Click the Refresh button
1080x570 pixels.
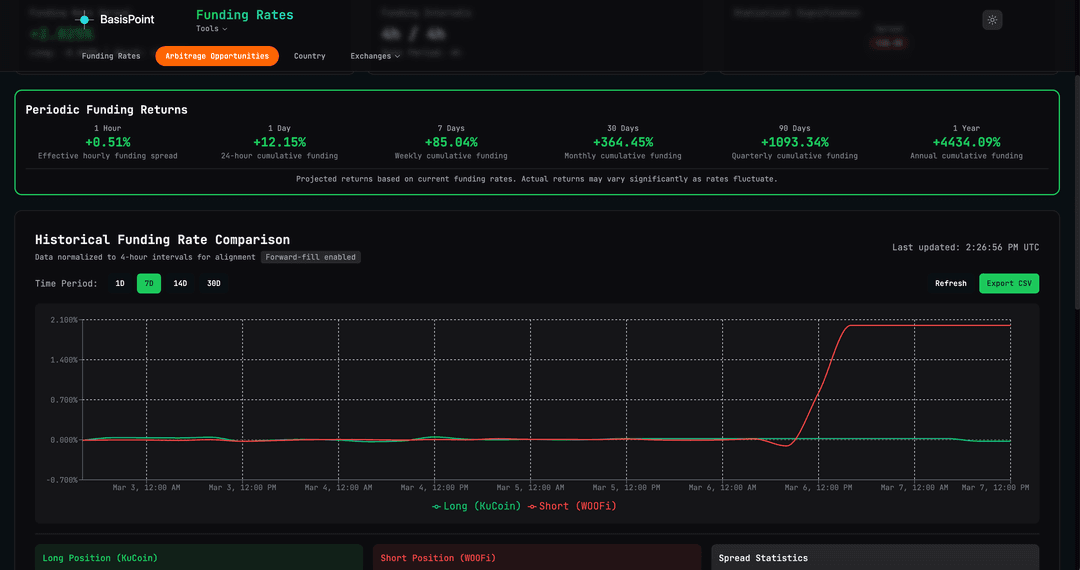(950, 283)
